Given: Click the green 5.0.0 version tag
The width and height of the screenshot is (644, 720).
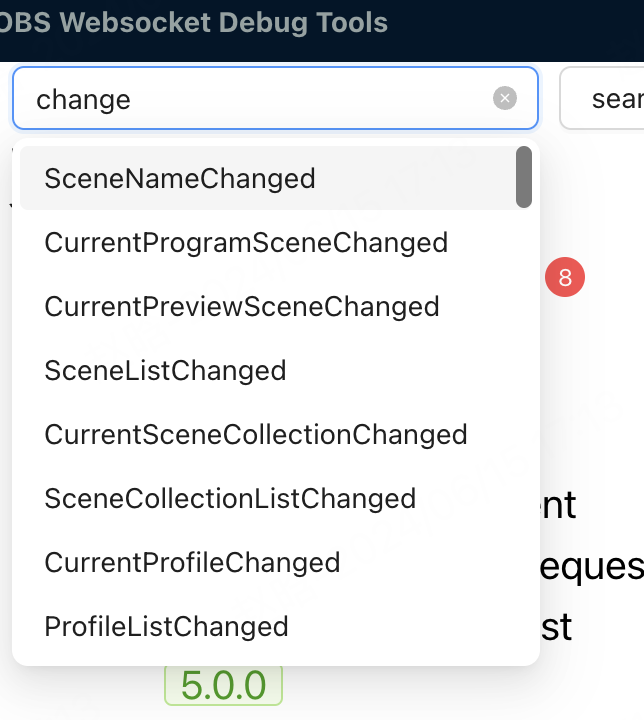Looking at the screenshot, I should 224,685.
